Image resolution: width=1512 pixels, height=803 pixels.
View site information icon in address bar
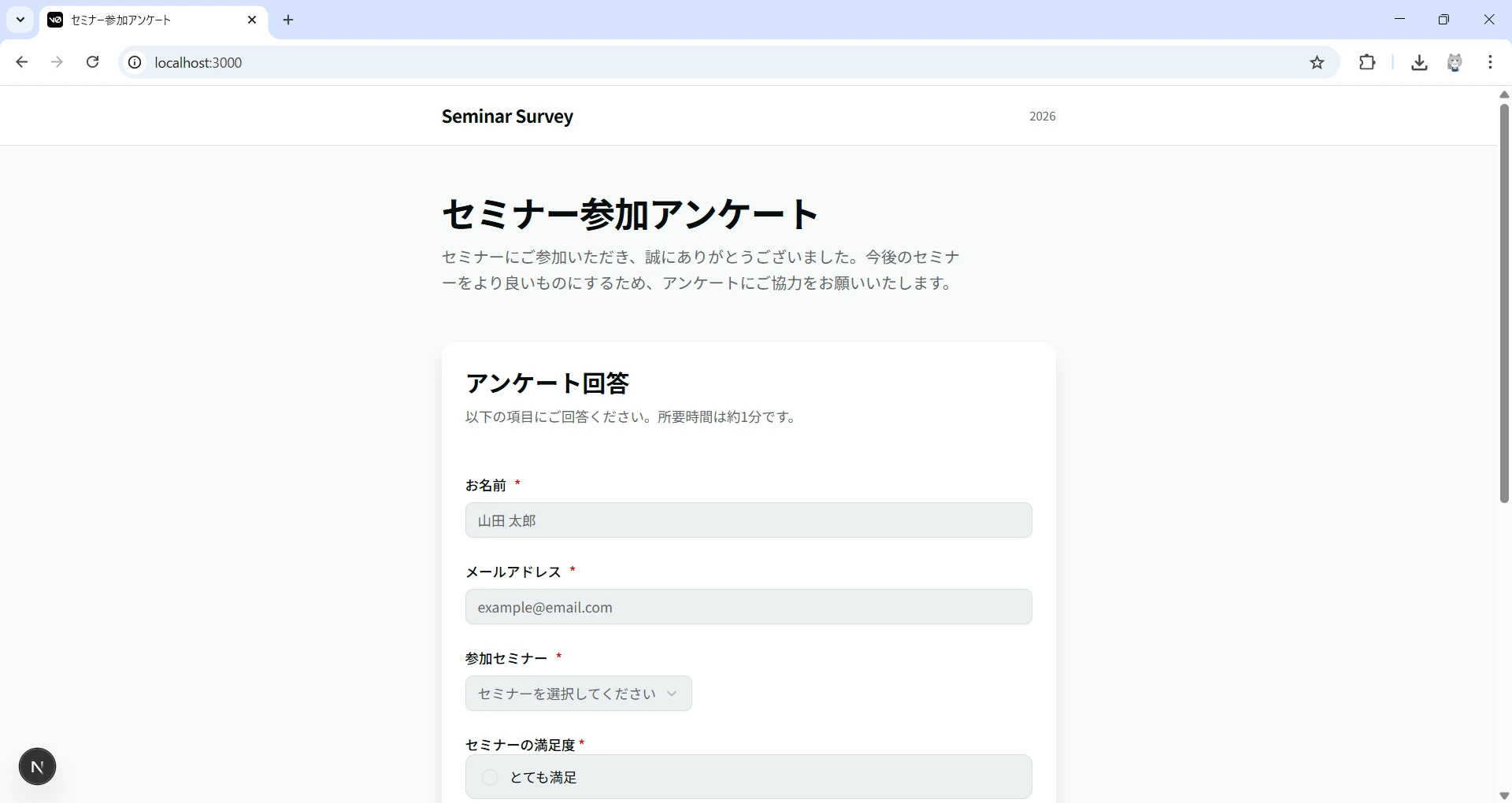pyautogui.click(x=135, y=62)
